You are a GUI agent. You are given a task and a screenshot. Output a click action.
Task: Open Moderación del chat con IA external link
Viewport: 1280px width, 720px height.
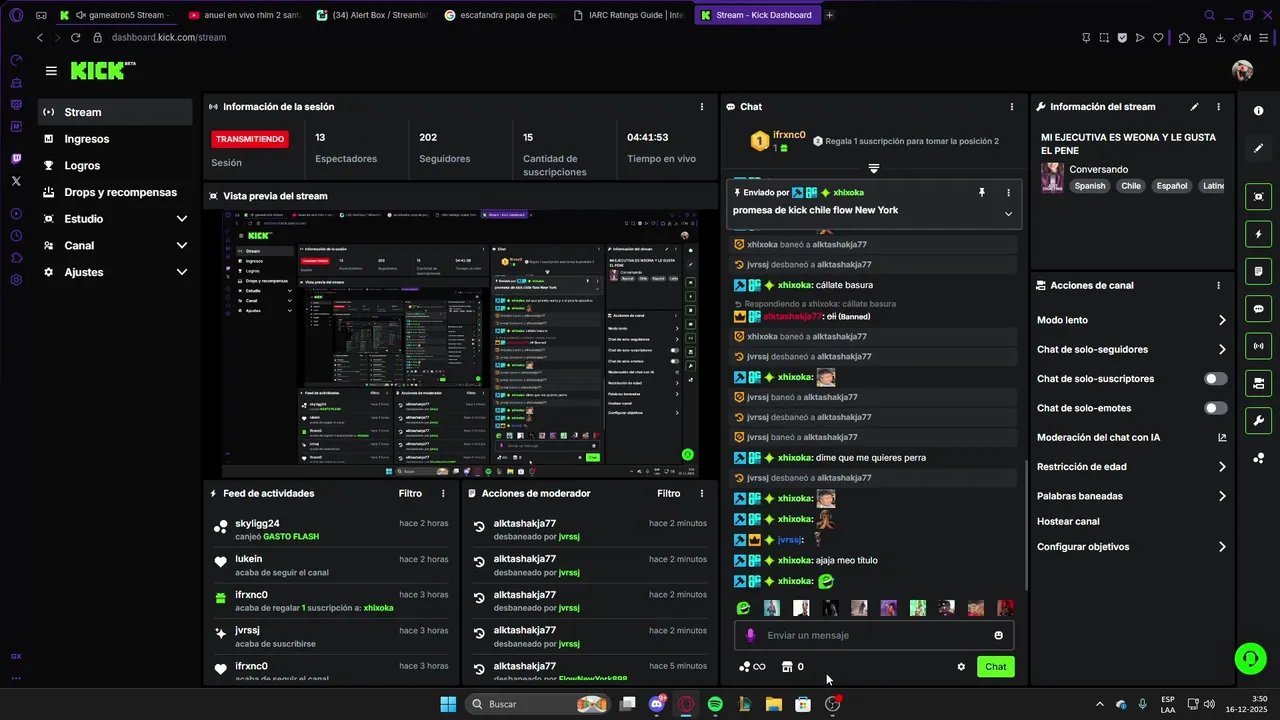coord(1222,437)
